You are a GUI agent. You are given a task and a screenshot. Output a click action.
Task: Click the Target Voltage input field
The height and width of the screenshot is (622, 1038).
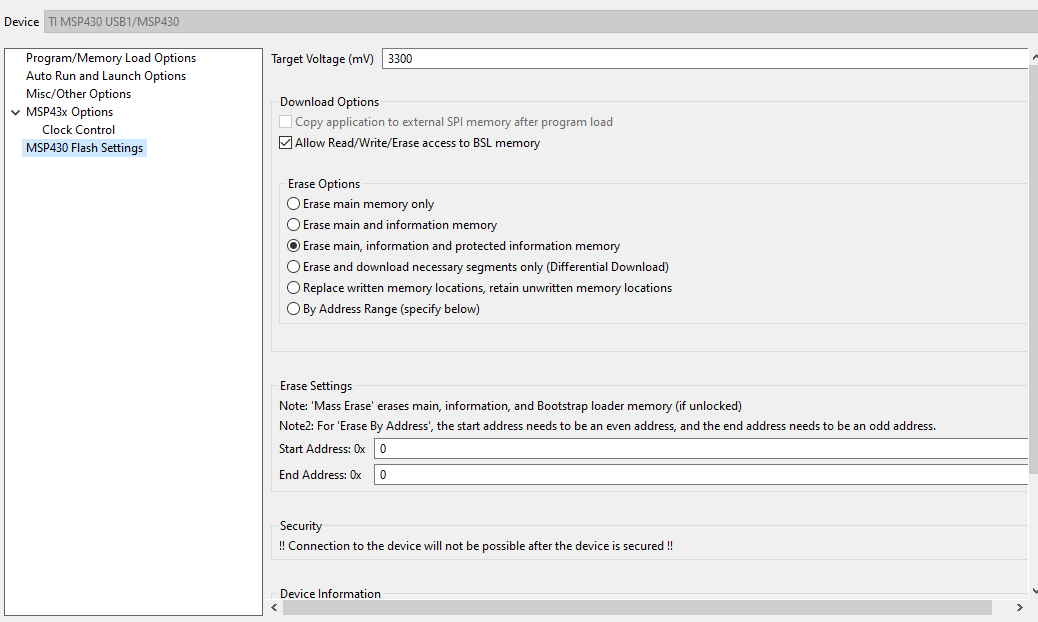[706, 59]
